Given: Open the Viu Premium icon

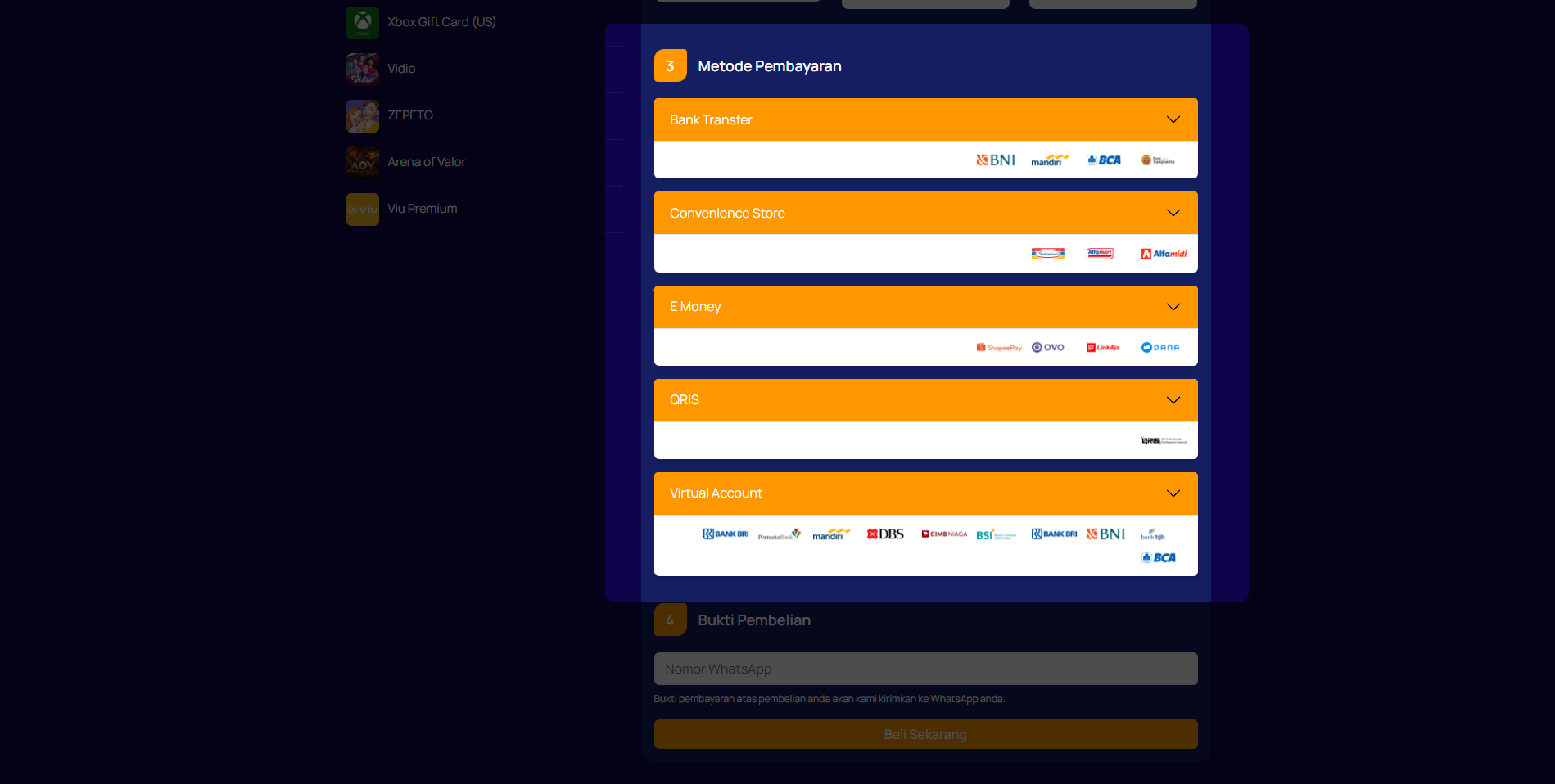Looking at the screenshot, I should 362,209.
